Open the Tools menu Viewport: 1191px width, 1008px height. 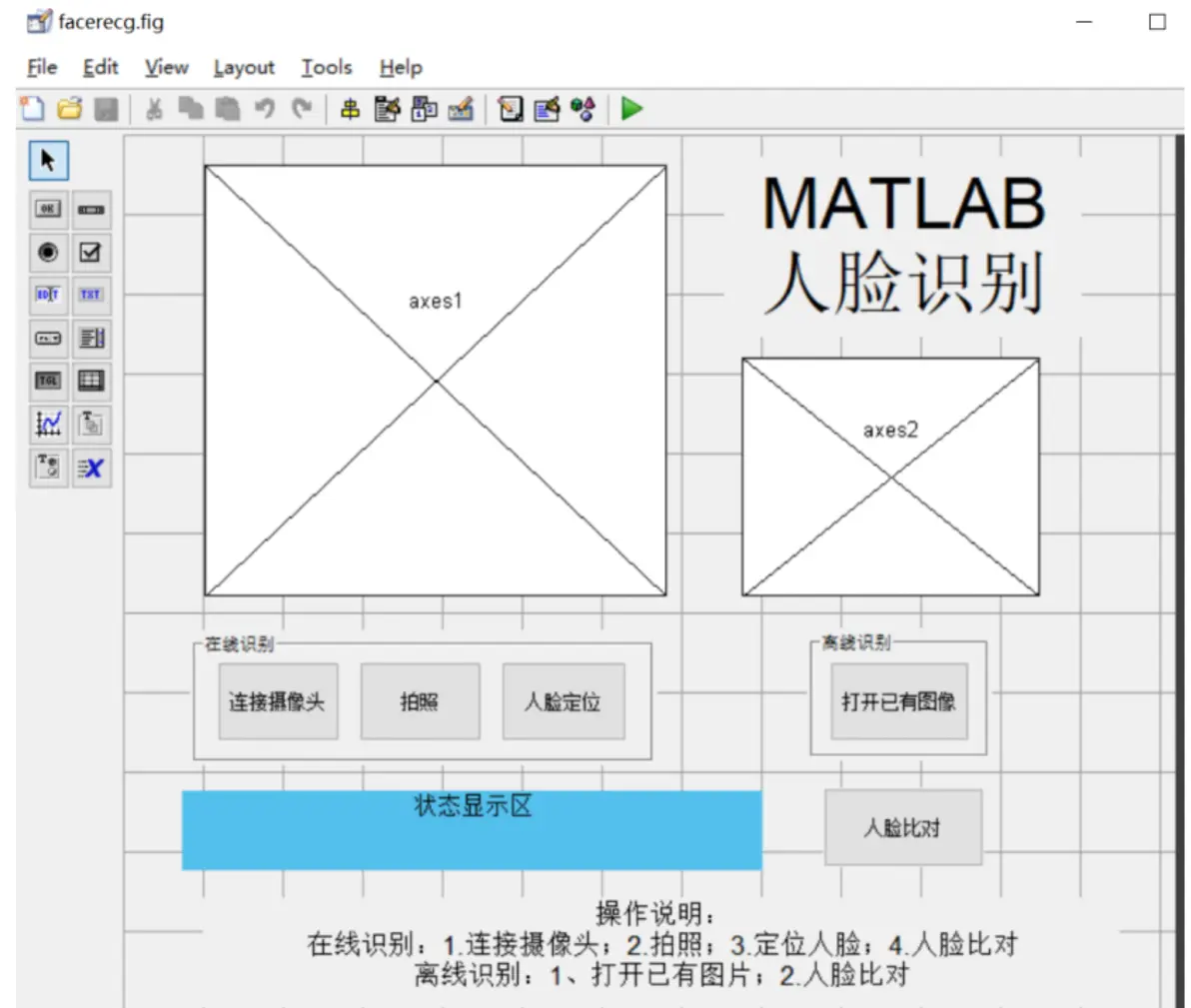(327, 68)
